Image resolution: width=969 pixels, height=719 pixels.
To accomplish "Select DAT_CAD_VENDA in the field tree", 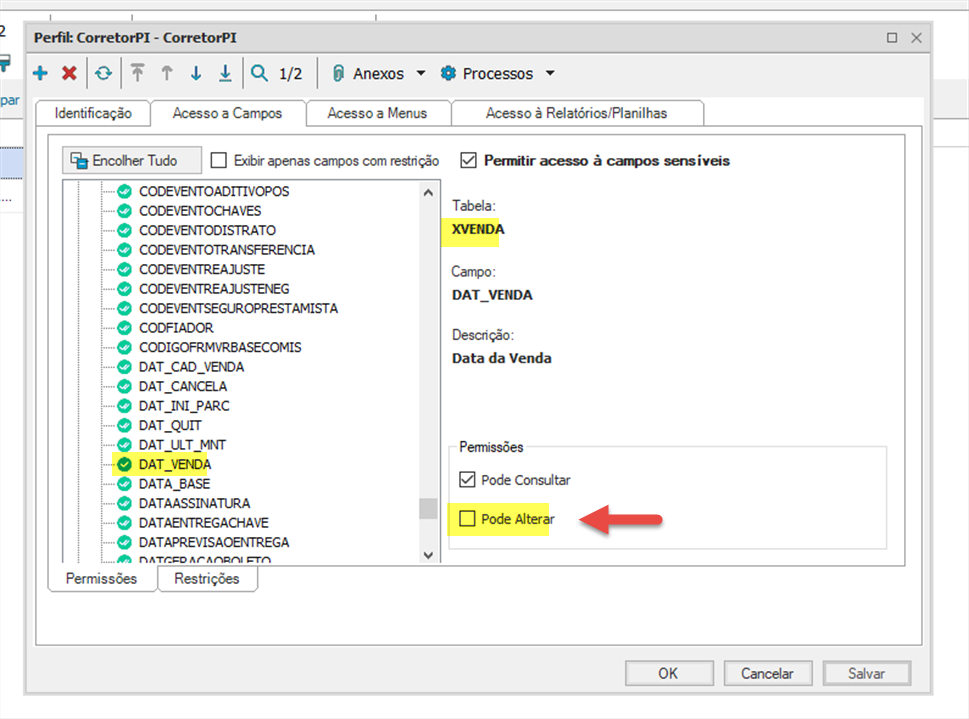I will (192, 367).
